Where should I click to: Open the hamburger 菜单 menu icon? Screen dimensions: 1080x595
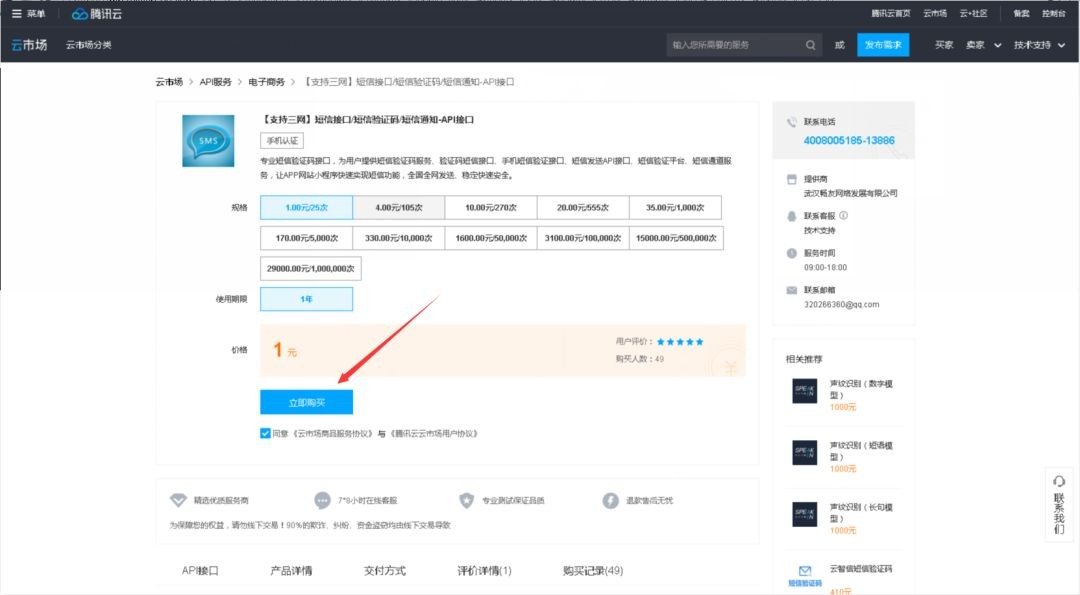click(17, 14)
